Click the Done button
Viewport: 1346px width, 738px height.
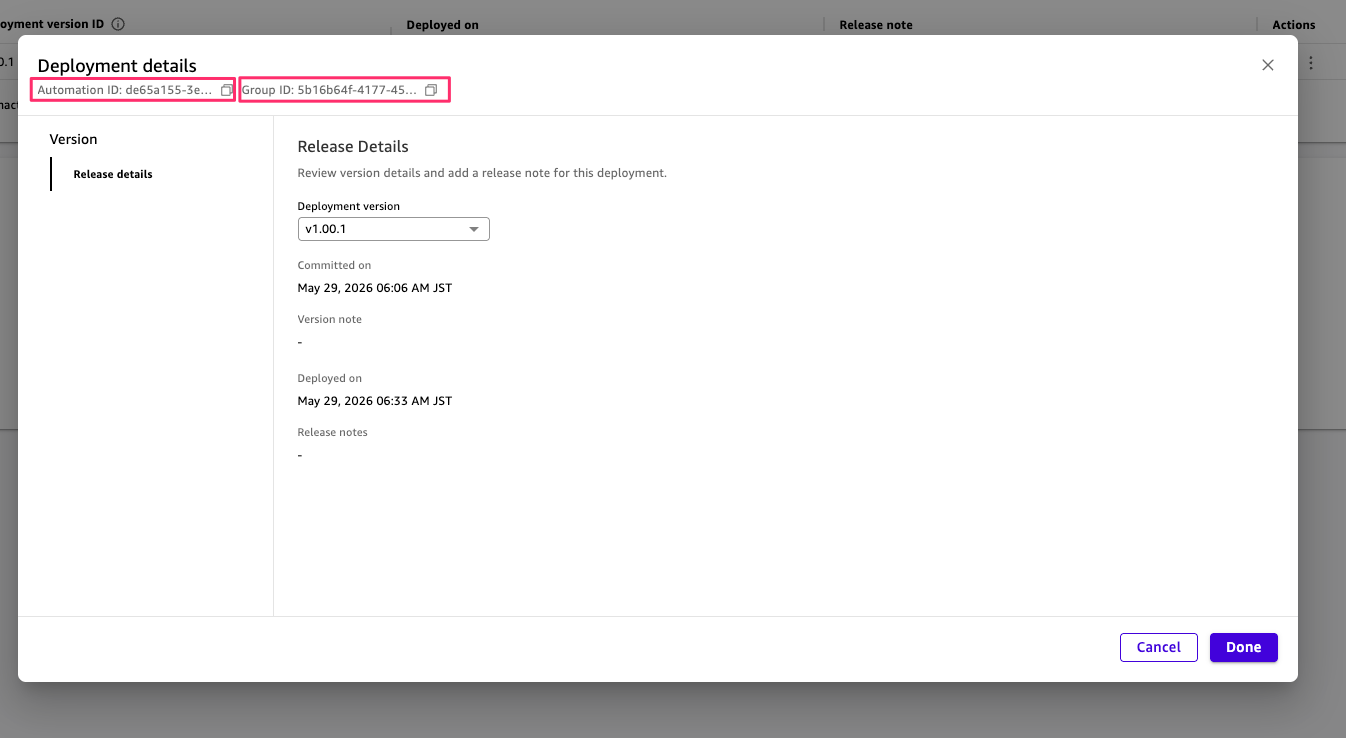coord(1244,647)
